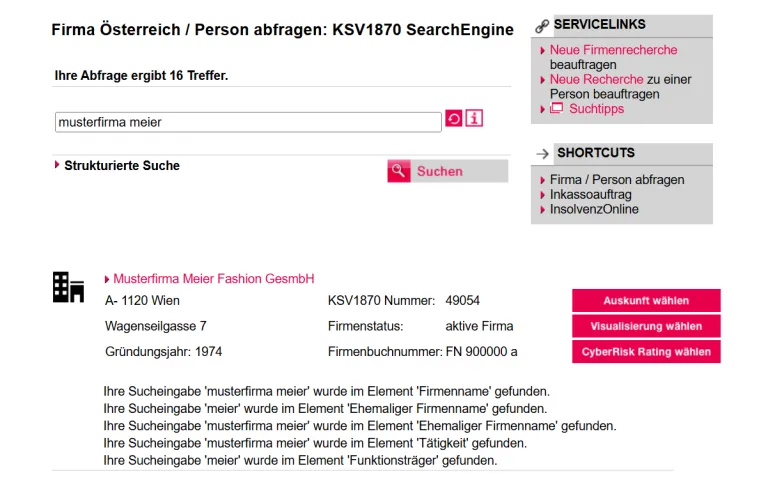Open the search info icon
The width and height of the screenshot is (768, 482).
pos(474,119)
